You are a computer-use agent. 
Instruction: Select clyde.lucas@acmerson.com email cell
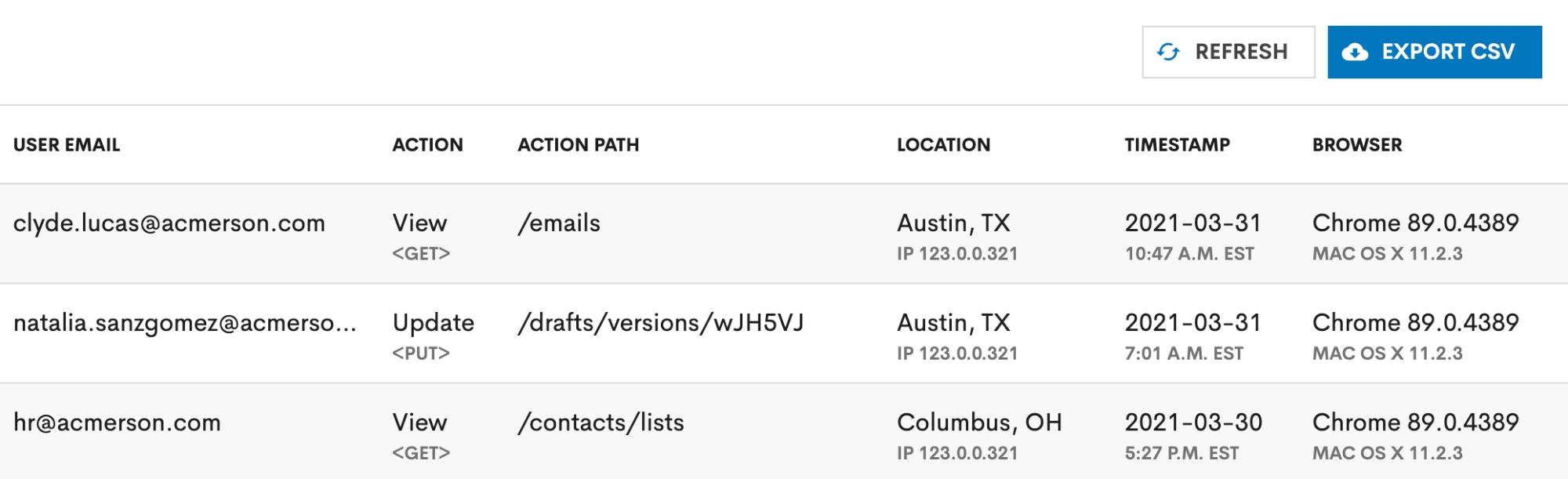[x=169, y=223]
